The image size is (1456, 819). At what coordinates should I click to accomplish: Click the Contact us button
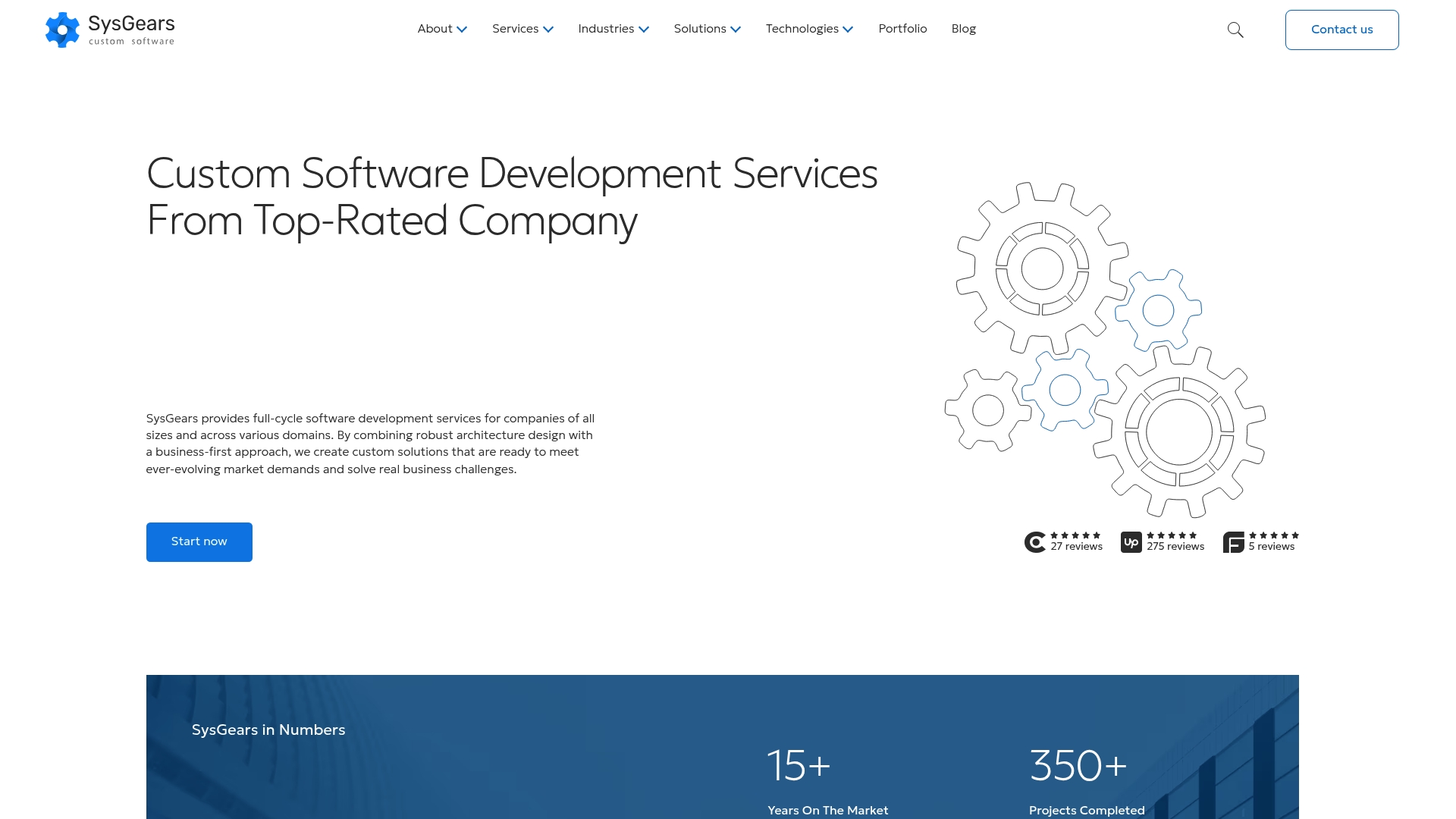pyautogui.click(x=1341, y=30)
